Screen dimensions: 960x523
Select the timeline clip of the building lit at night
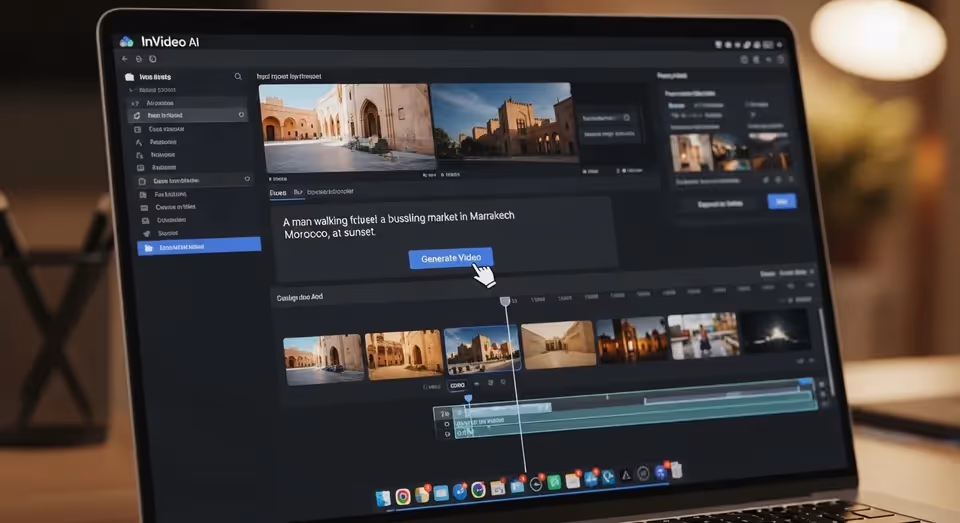(631, 340)
